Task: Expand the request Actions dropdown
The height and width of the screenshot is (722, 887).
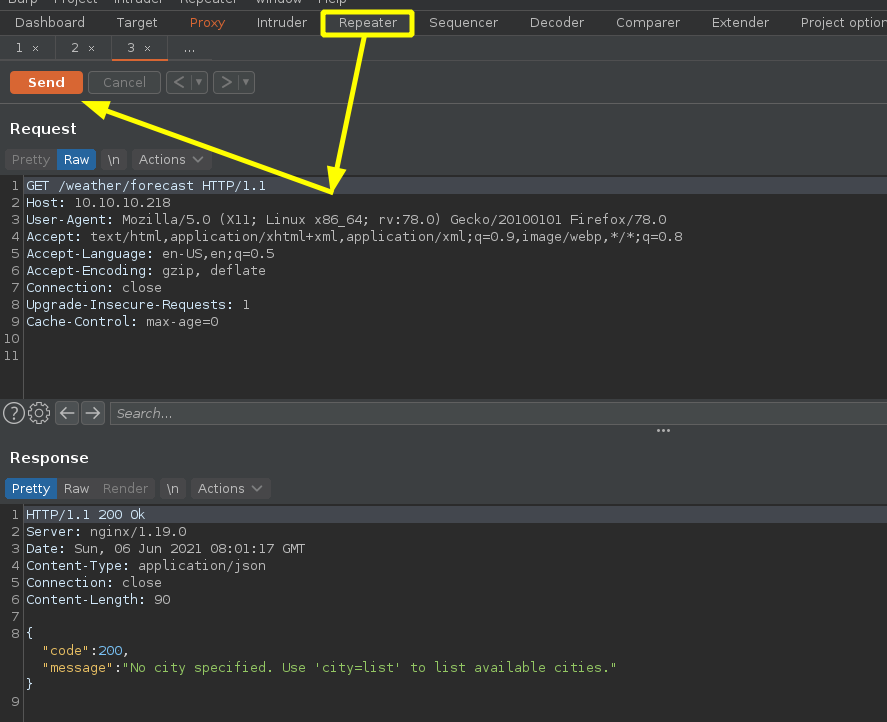Action: [170, 160]
